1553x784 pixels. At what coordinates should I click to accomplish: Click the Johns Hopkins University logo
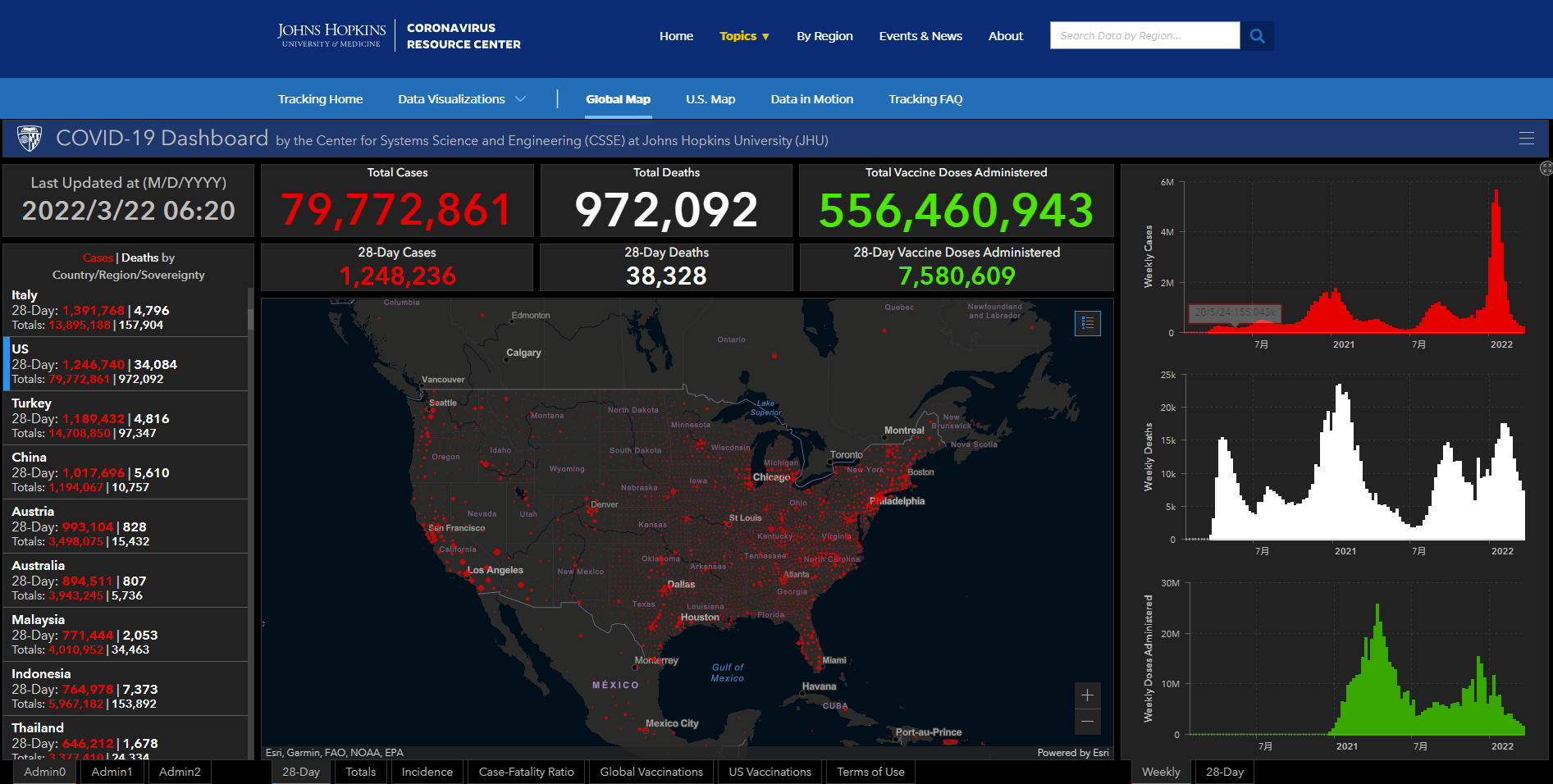[x=331, y=35]
